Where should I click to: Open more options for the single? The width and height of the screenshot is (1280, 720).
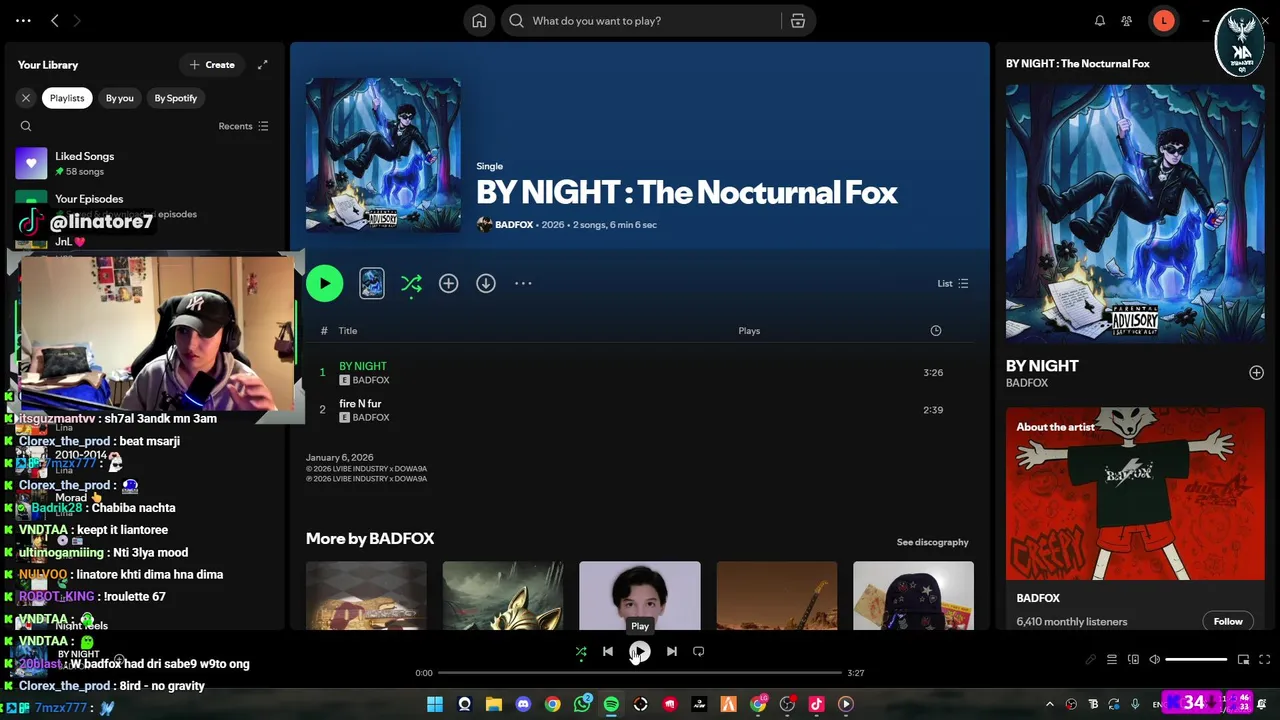523,283
